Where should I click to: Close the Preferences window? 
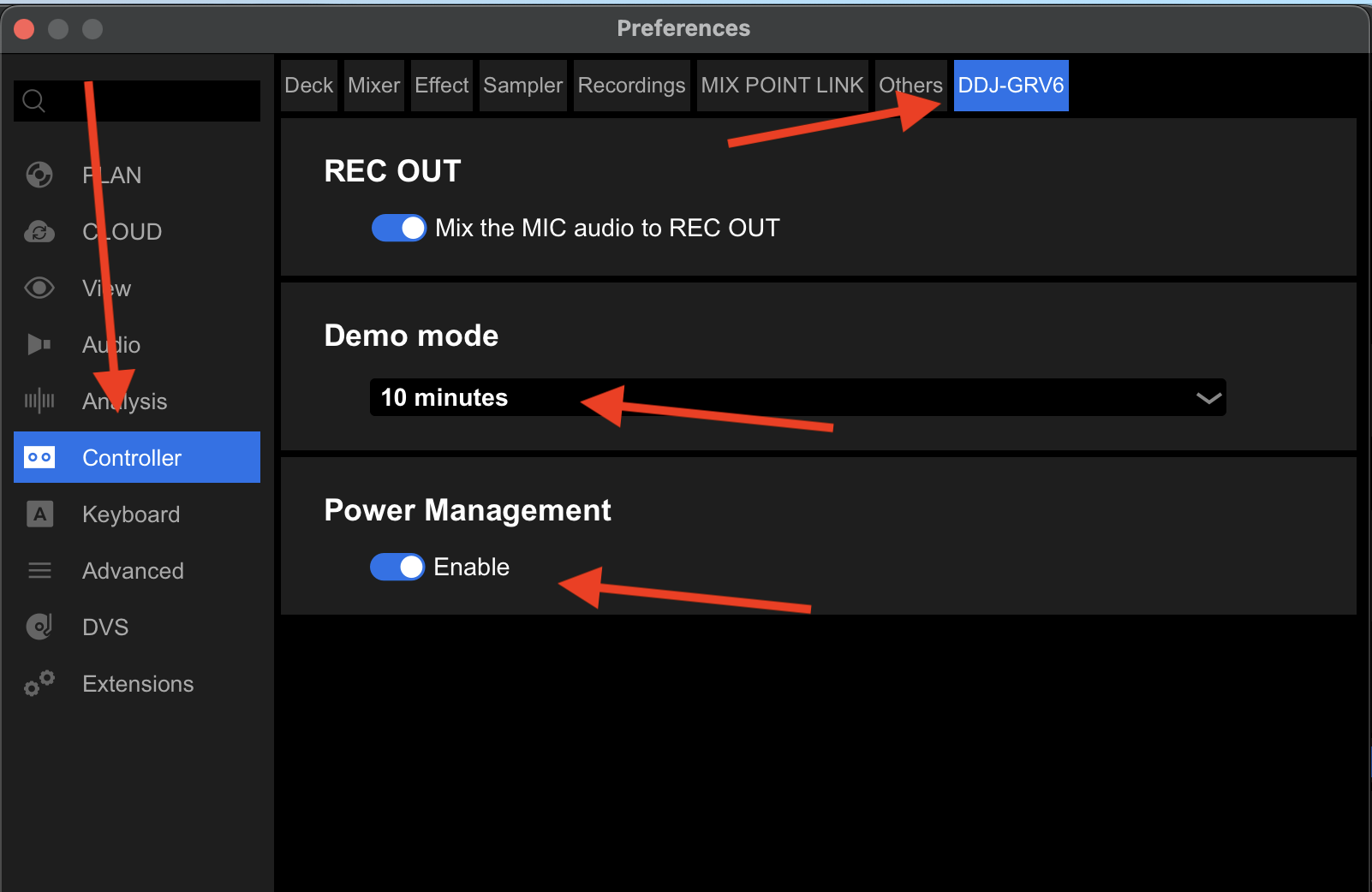(x=24, y=29)
